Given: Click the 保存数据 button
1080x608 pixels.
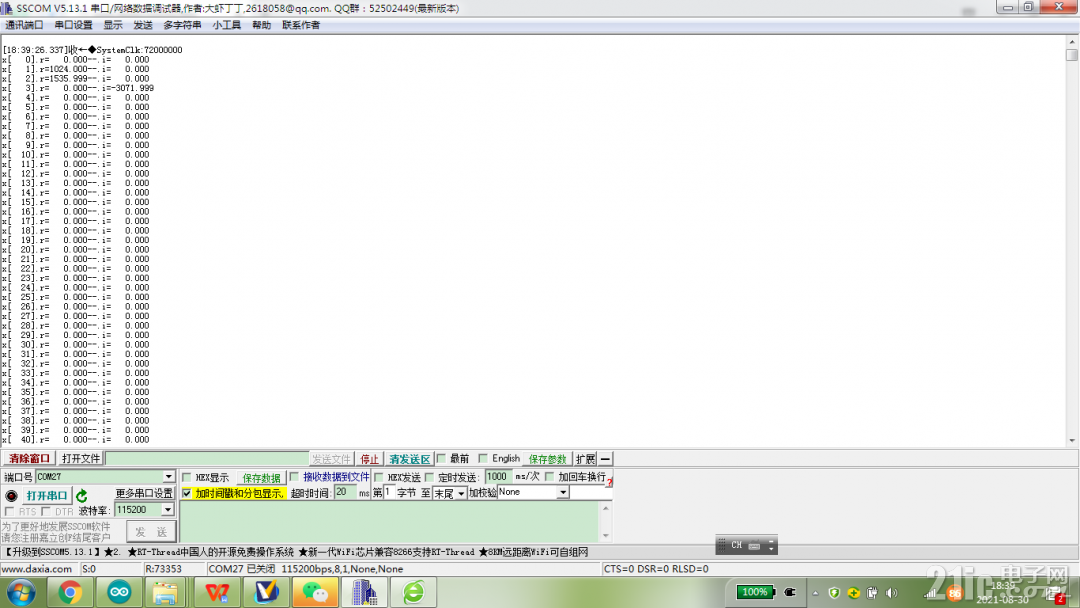Looking at the screenshot, I should tap(261, 478).
